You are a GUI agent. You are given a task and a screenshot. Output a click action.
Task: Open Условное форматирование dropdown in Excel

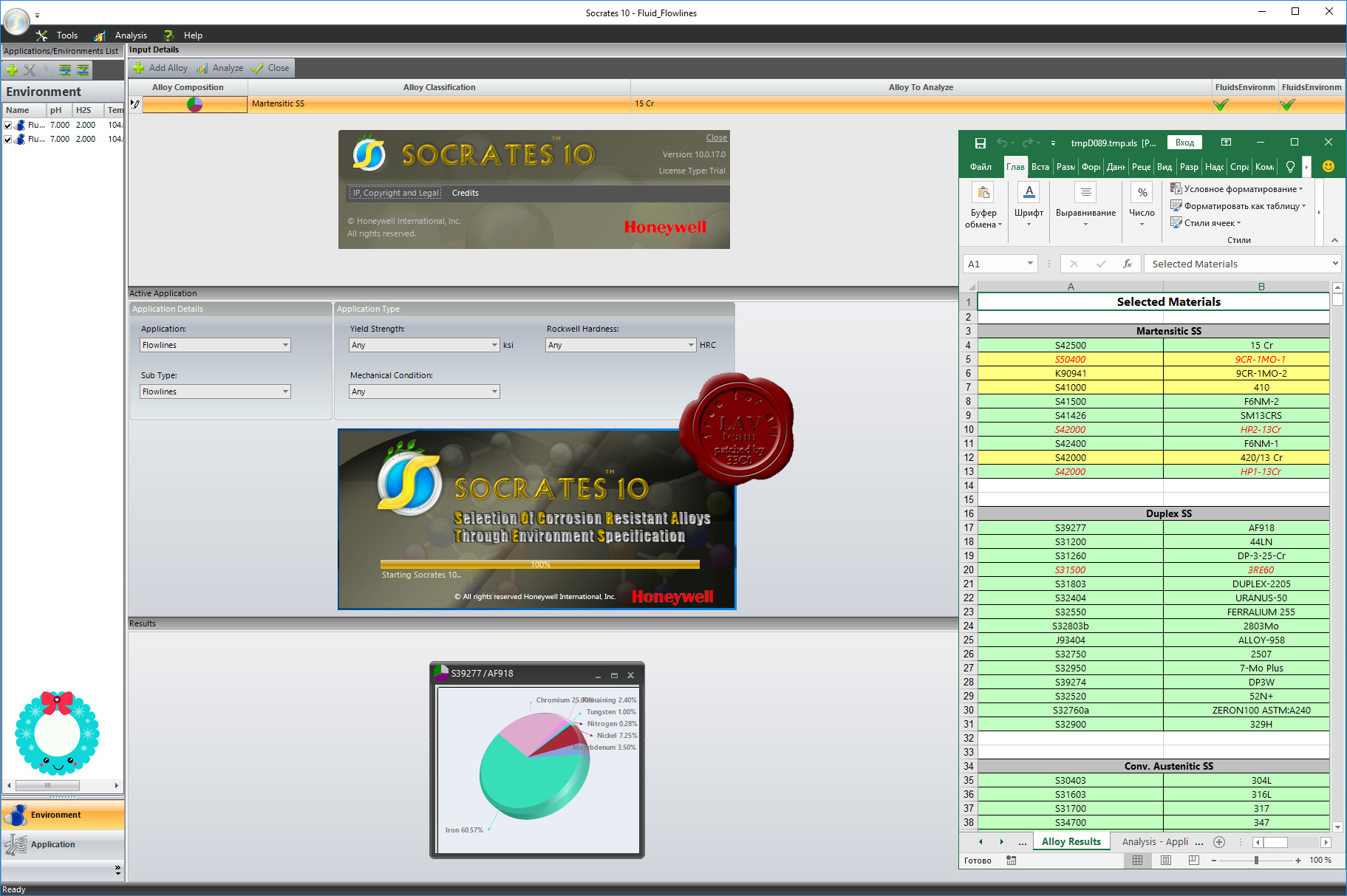[x=1238, y=189]
